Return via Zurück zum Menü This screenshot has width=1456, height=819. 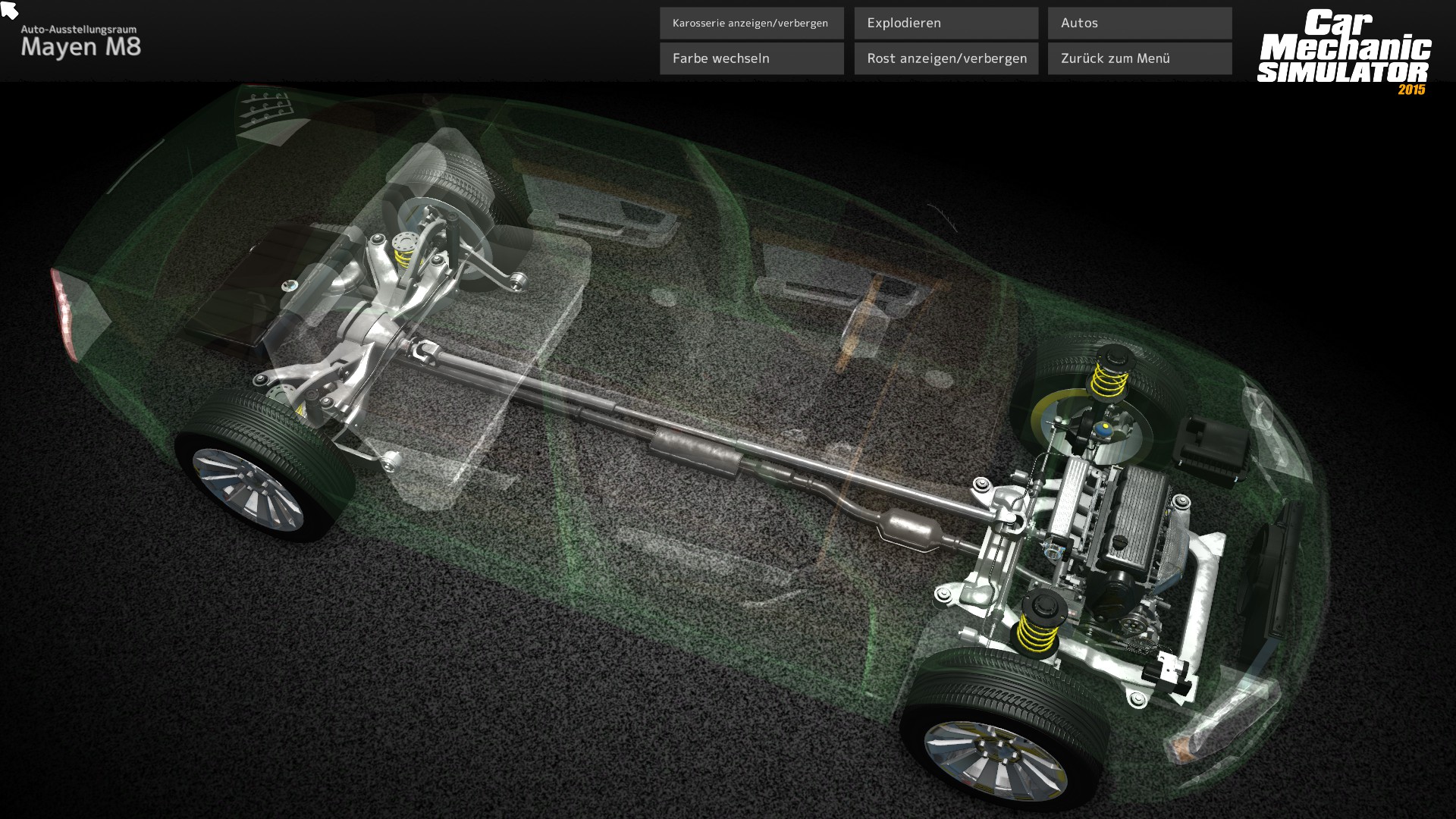pos(1139,58)
